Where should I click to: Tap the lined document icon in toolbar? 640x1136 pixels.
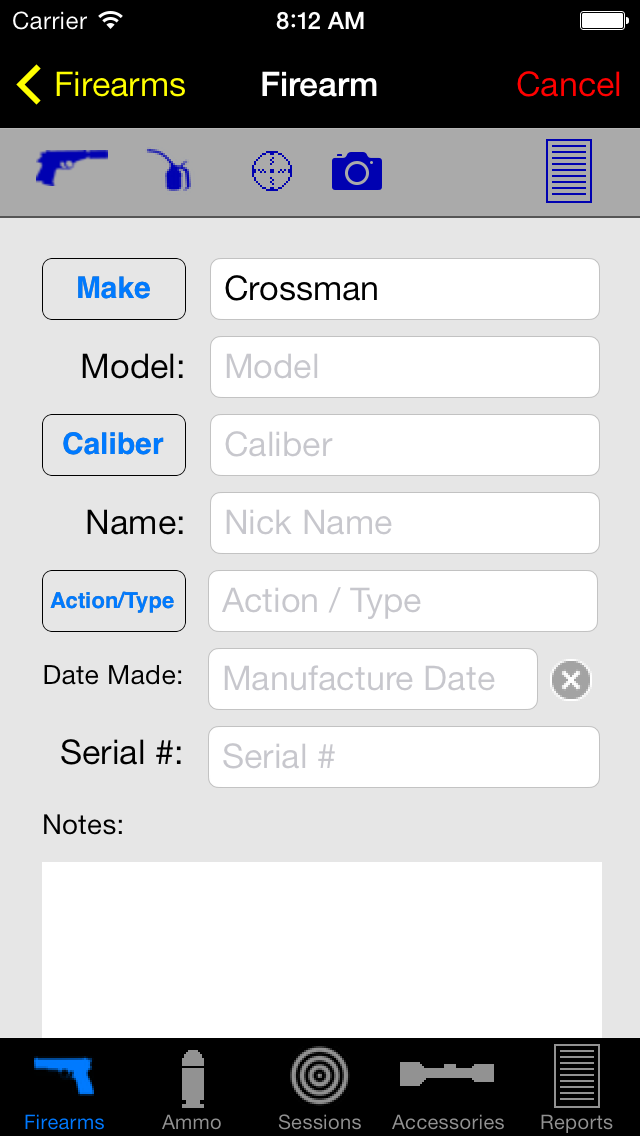coord(568,172)
